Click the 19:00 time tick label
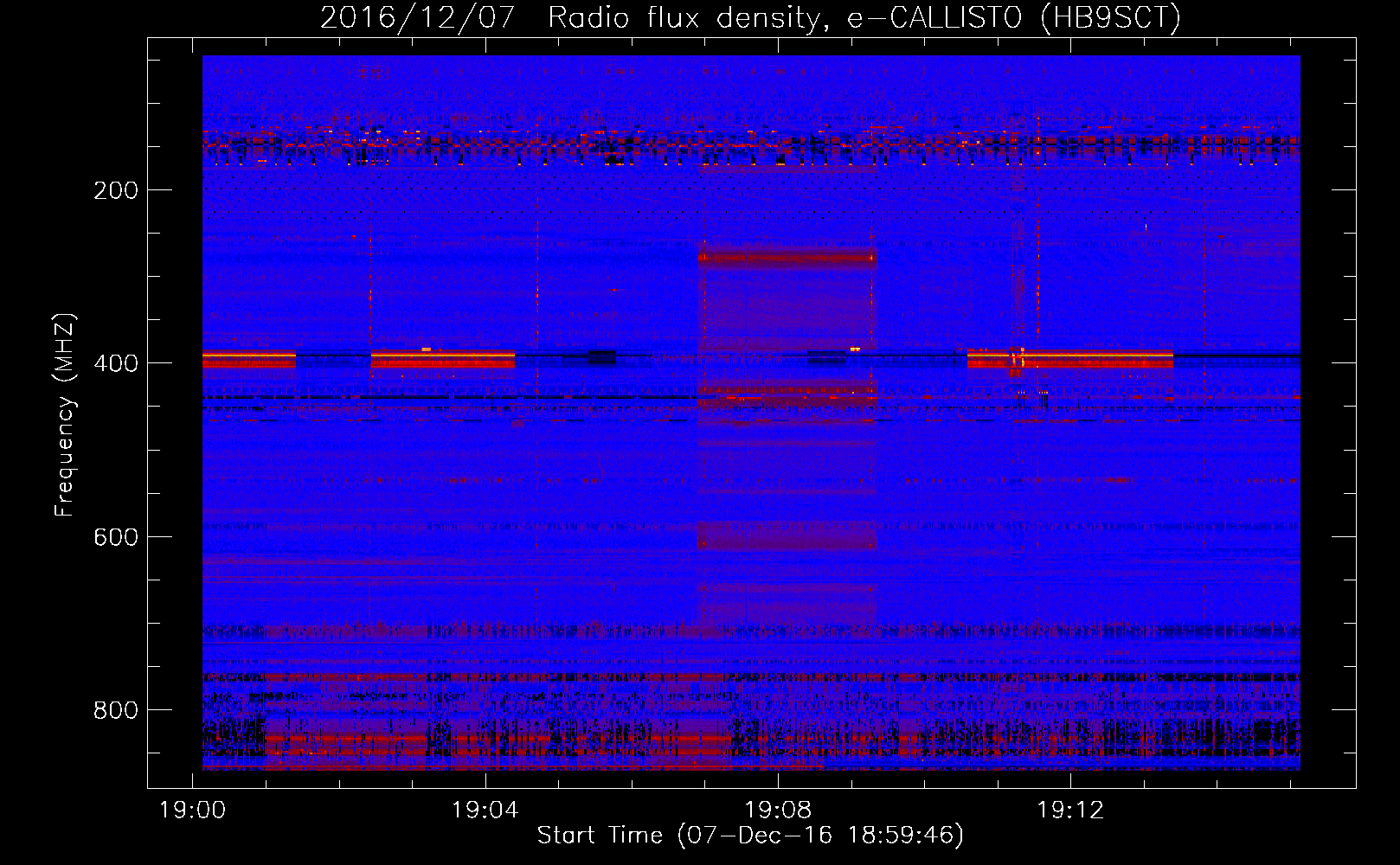This screenshot has width=1400, height=865. point(192,811)
